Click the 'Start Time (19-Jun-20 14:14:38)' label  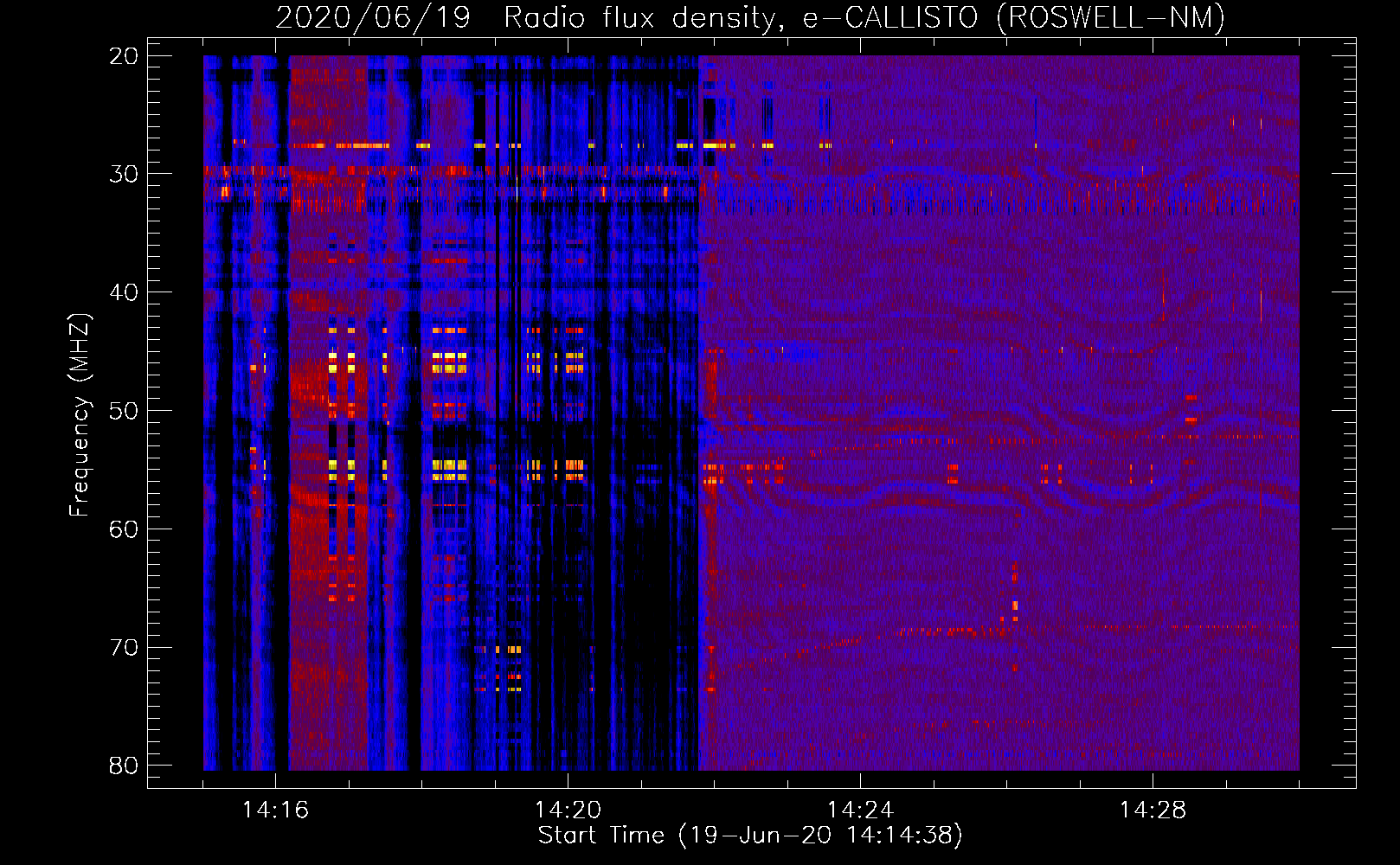point(750,836)
